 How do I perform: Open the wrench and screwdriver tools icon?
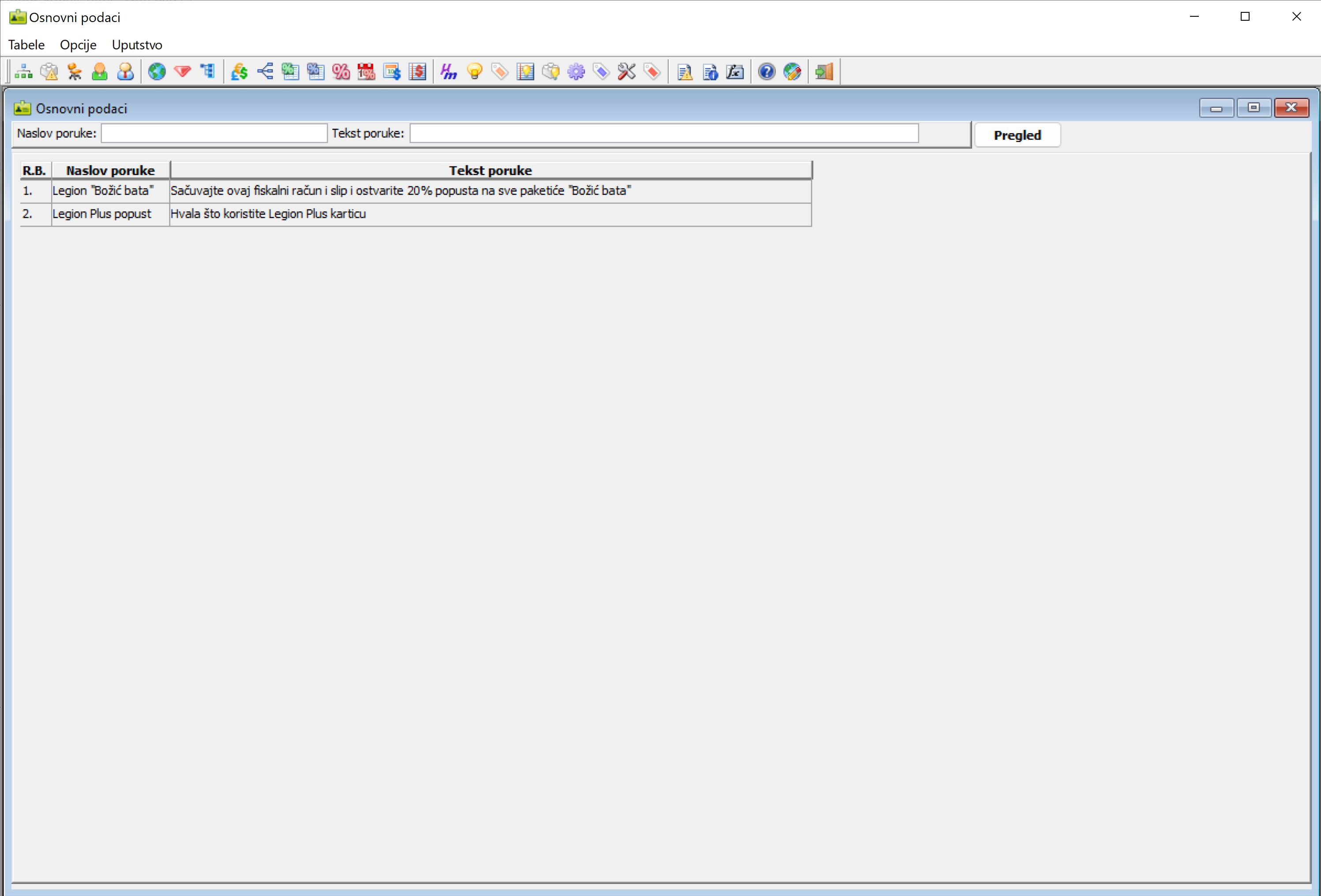point(627,71)
